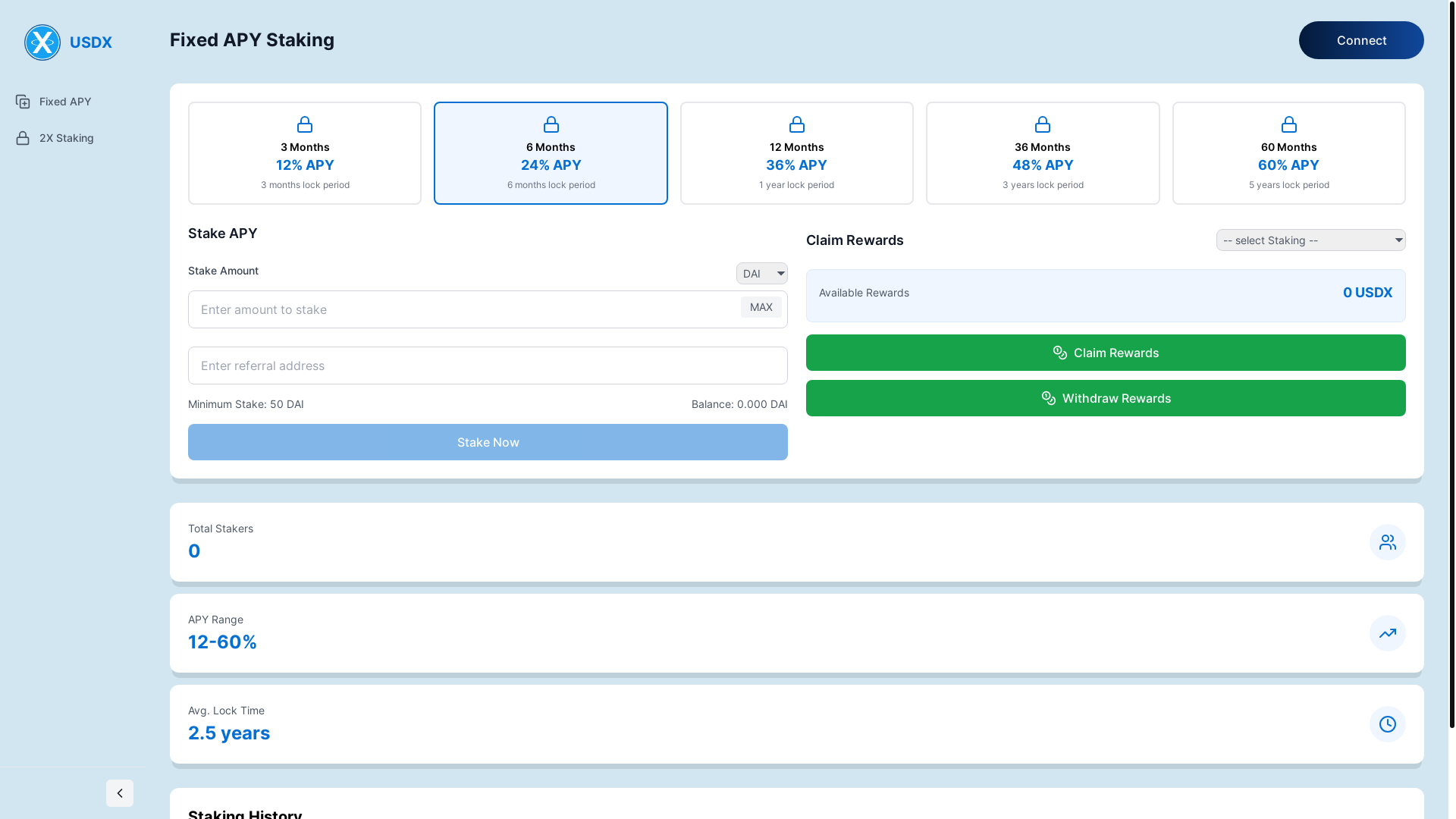Image resolution: width=1456 pixels, height=819 pixels.
Task: Click the Stake APY section heading
Action: pos(223,234)
